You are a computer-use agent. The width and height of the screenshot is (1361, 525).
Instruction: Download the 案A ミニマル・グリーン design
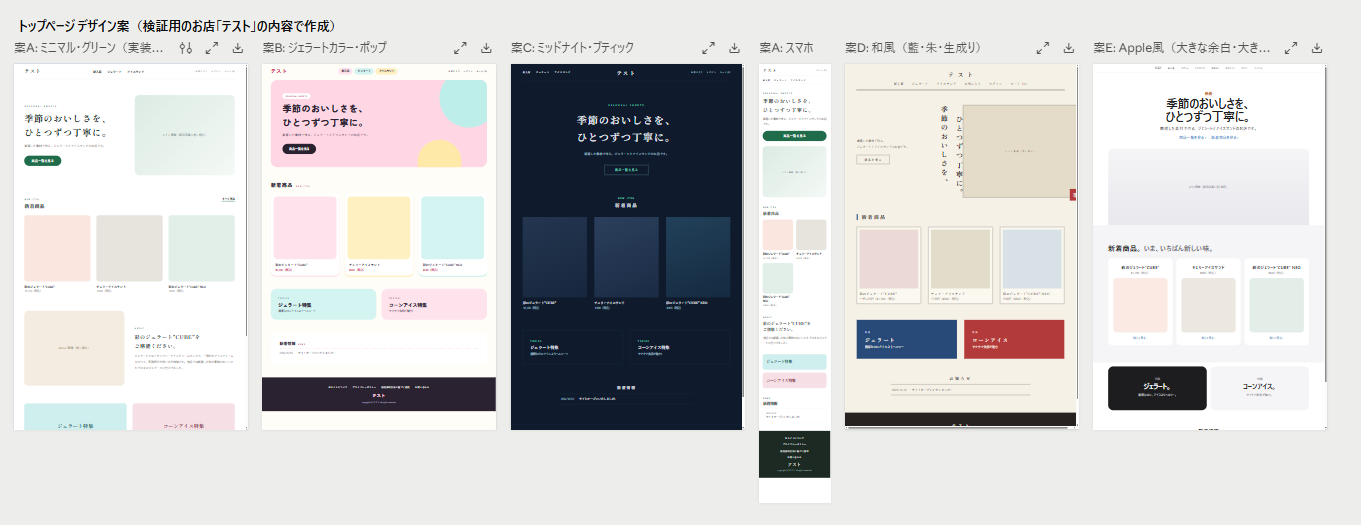[238, 48]
